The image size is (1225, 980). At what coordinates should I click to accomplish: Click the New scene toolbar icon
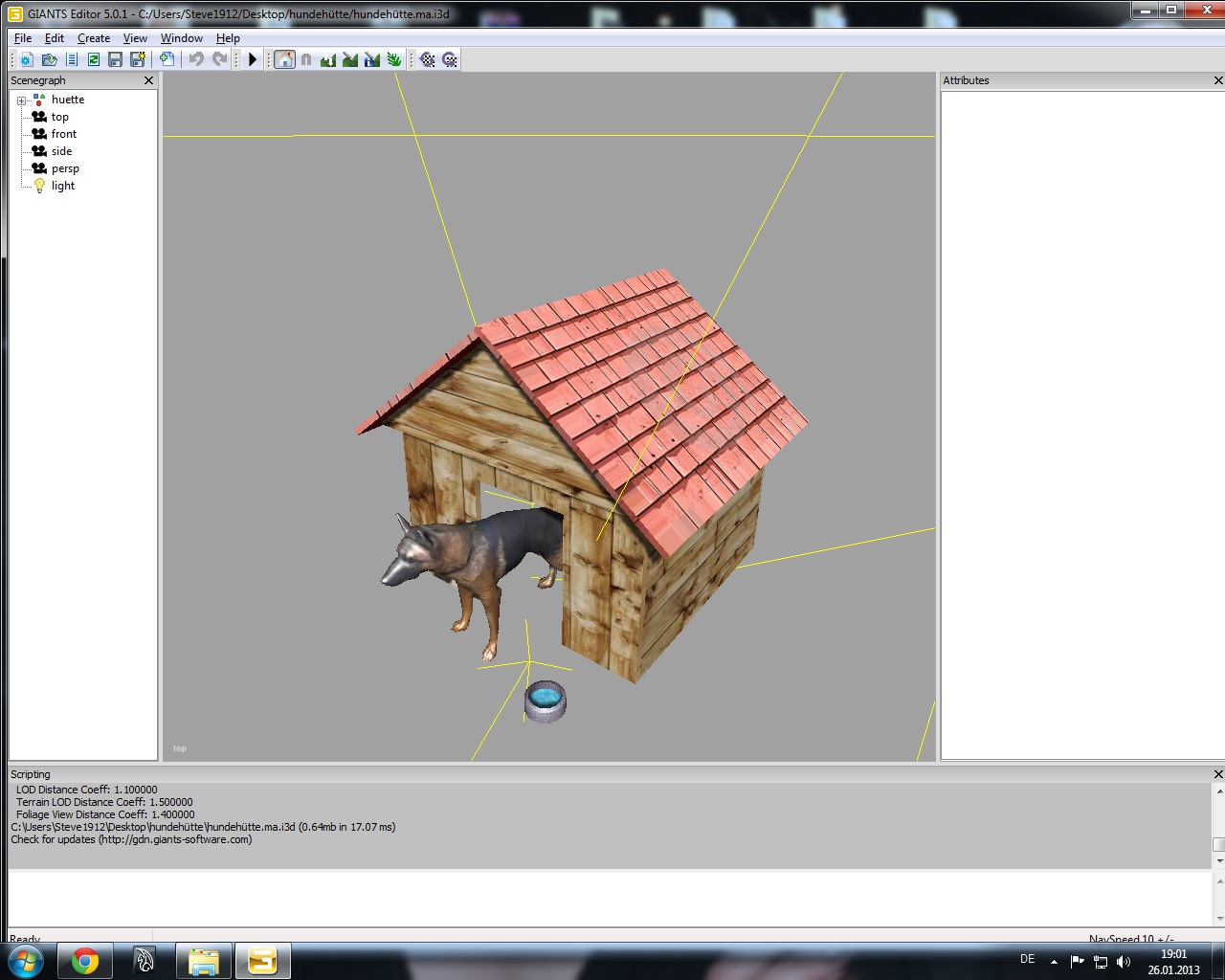(27, 59)
